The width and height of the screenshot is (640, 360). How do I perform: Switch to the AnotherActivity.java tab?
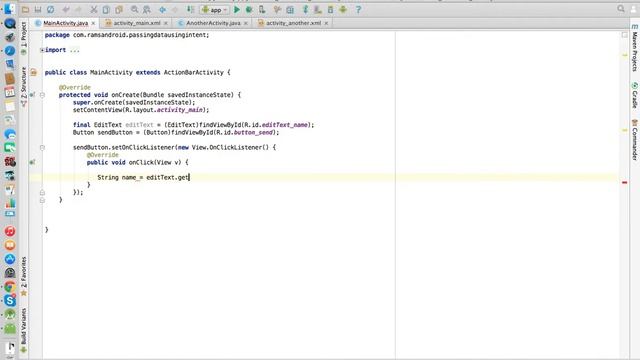click(213, 23)
